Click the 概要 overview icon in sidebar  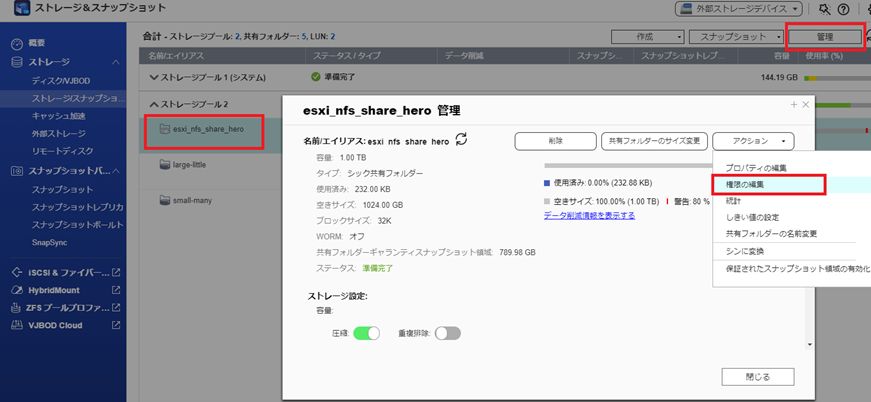(x=15, y=43)
